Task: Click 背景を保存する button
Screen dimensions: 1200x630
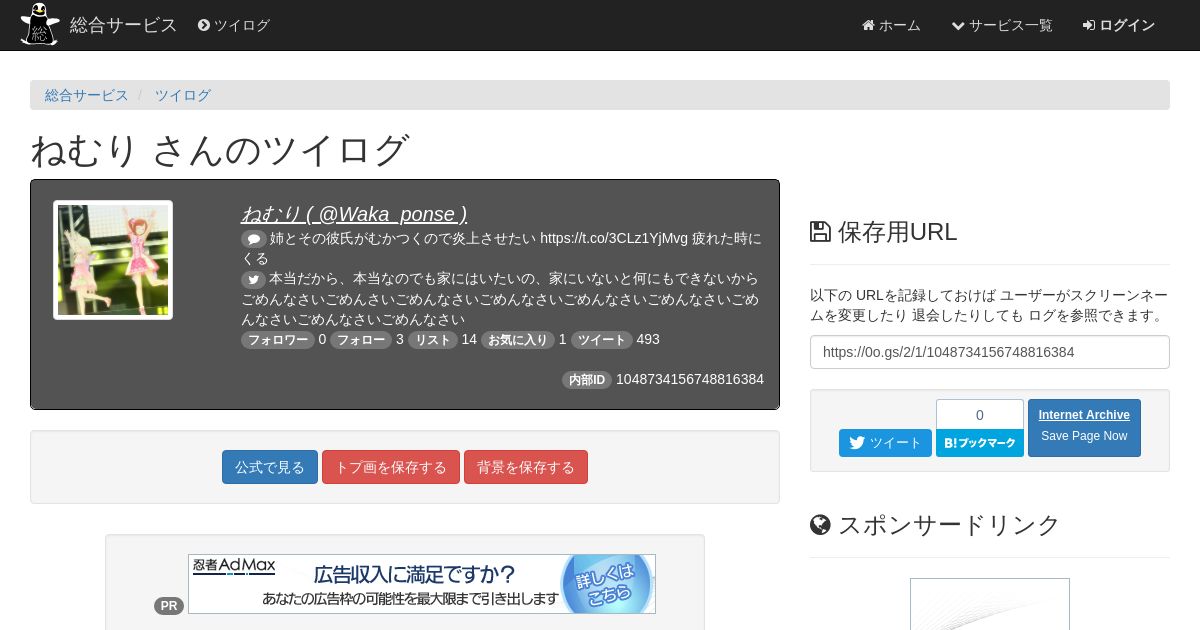Action: pos(526,467)
